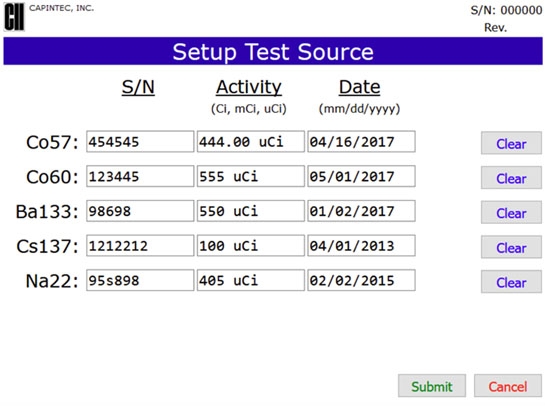Click the Capintec CII logo icon
The image size is (545, 406).
point(14,17)
